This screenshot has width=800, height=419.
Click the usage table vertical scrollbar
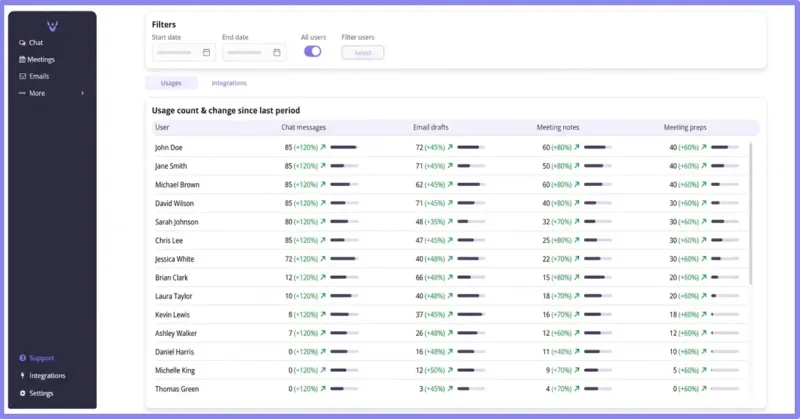click(751, 214)
